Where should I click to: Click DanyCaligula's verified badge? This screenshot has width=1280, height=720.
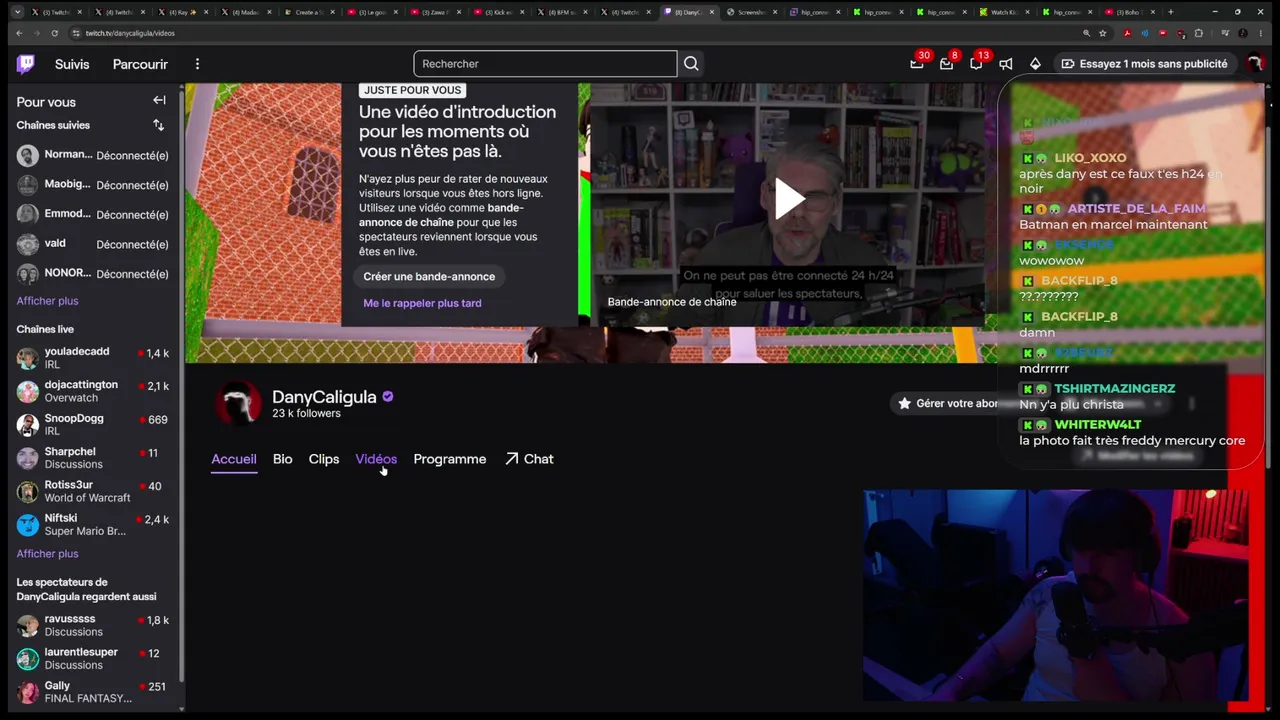(388, 397)
